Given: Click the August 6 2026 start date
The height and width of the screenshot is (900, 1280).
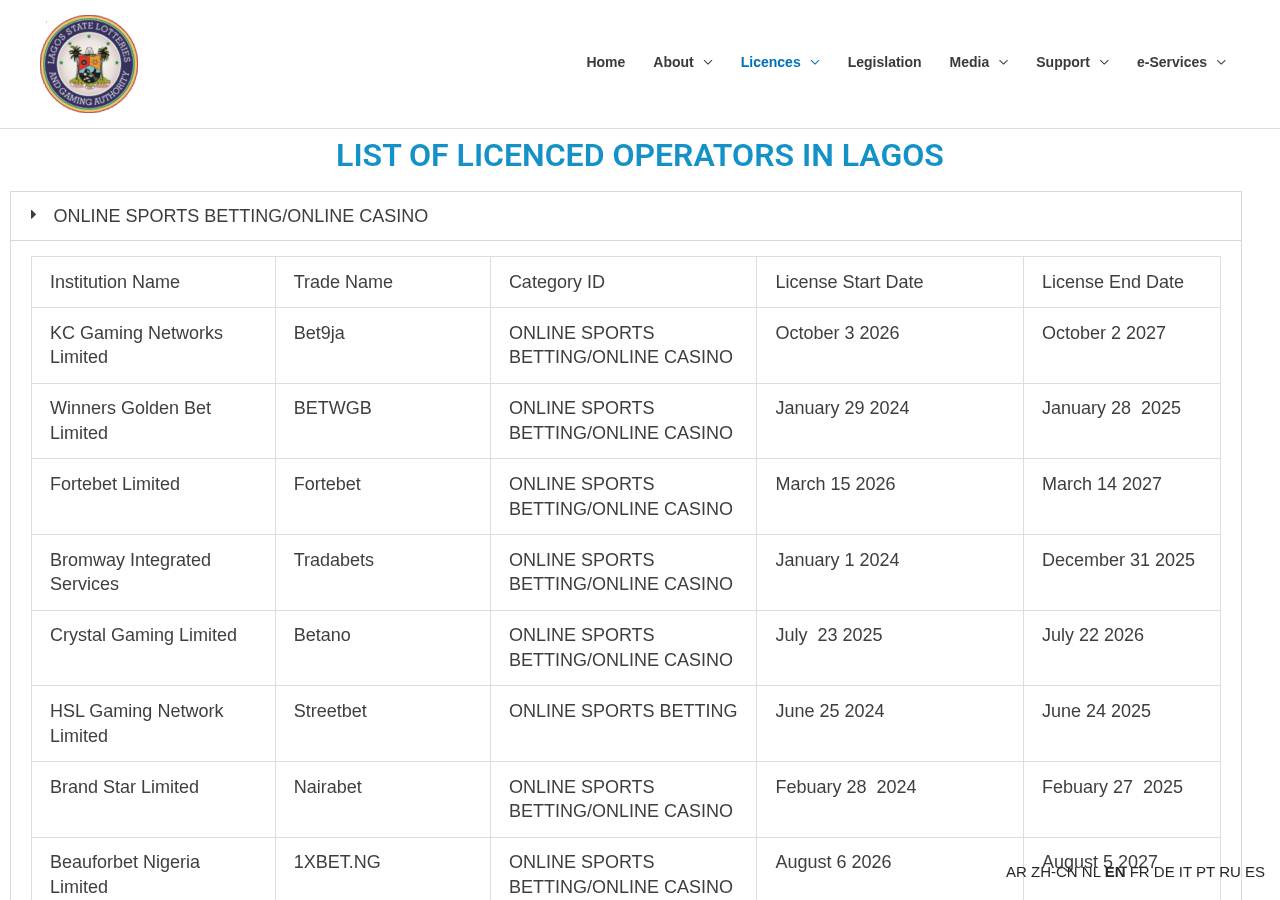Looking at the screenshot, I should [890, 869].
